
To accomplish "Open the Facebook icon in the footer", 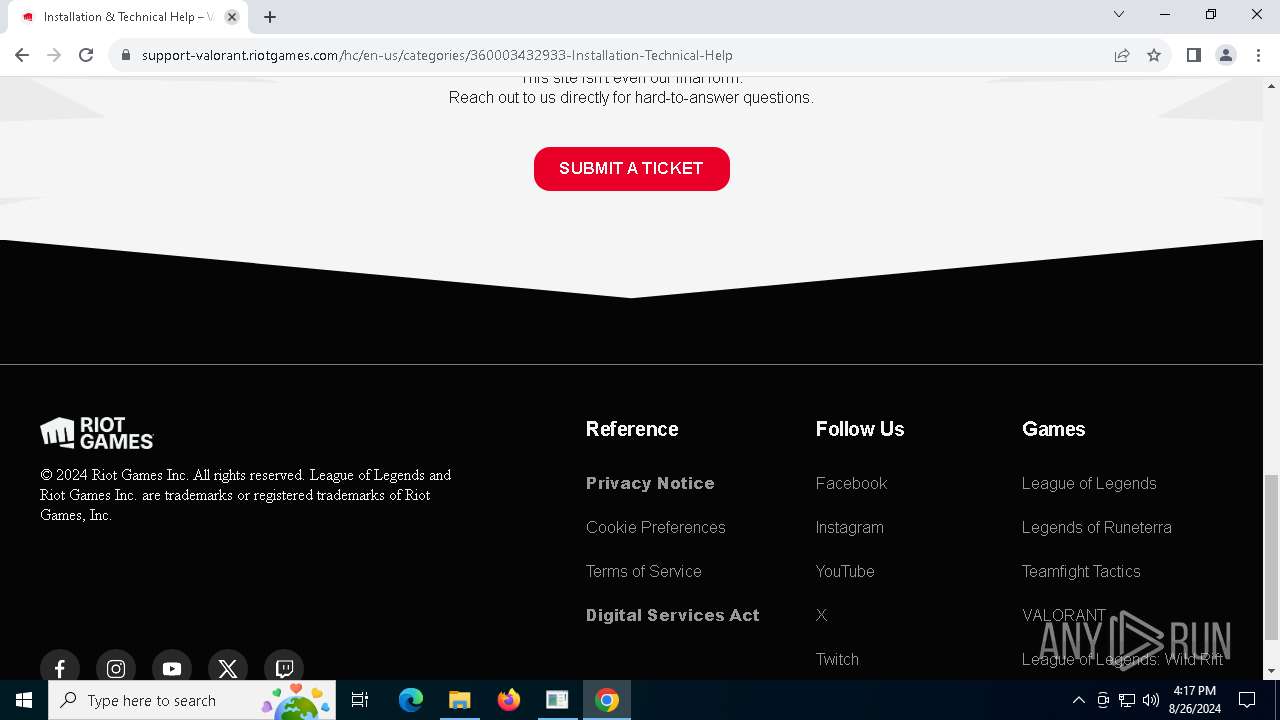I will 60,668.
